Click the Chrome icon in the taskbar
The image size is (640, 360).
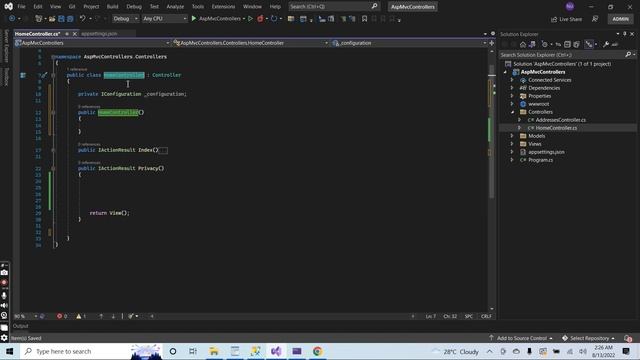[x=318, y=351]
